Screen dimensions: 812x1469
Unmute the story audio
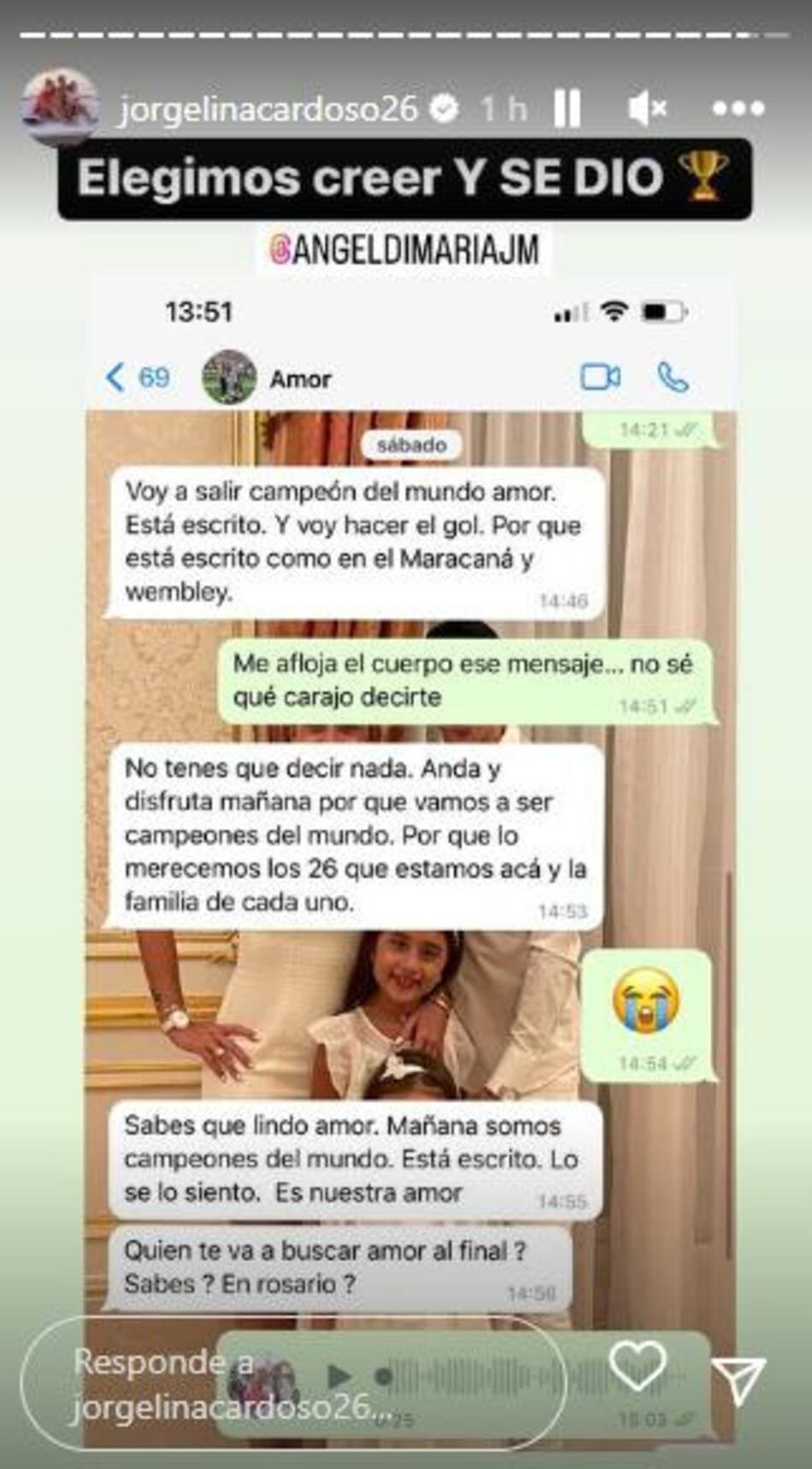[647, 109]
